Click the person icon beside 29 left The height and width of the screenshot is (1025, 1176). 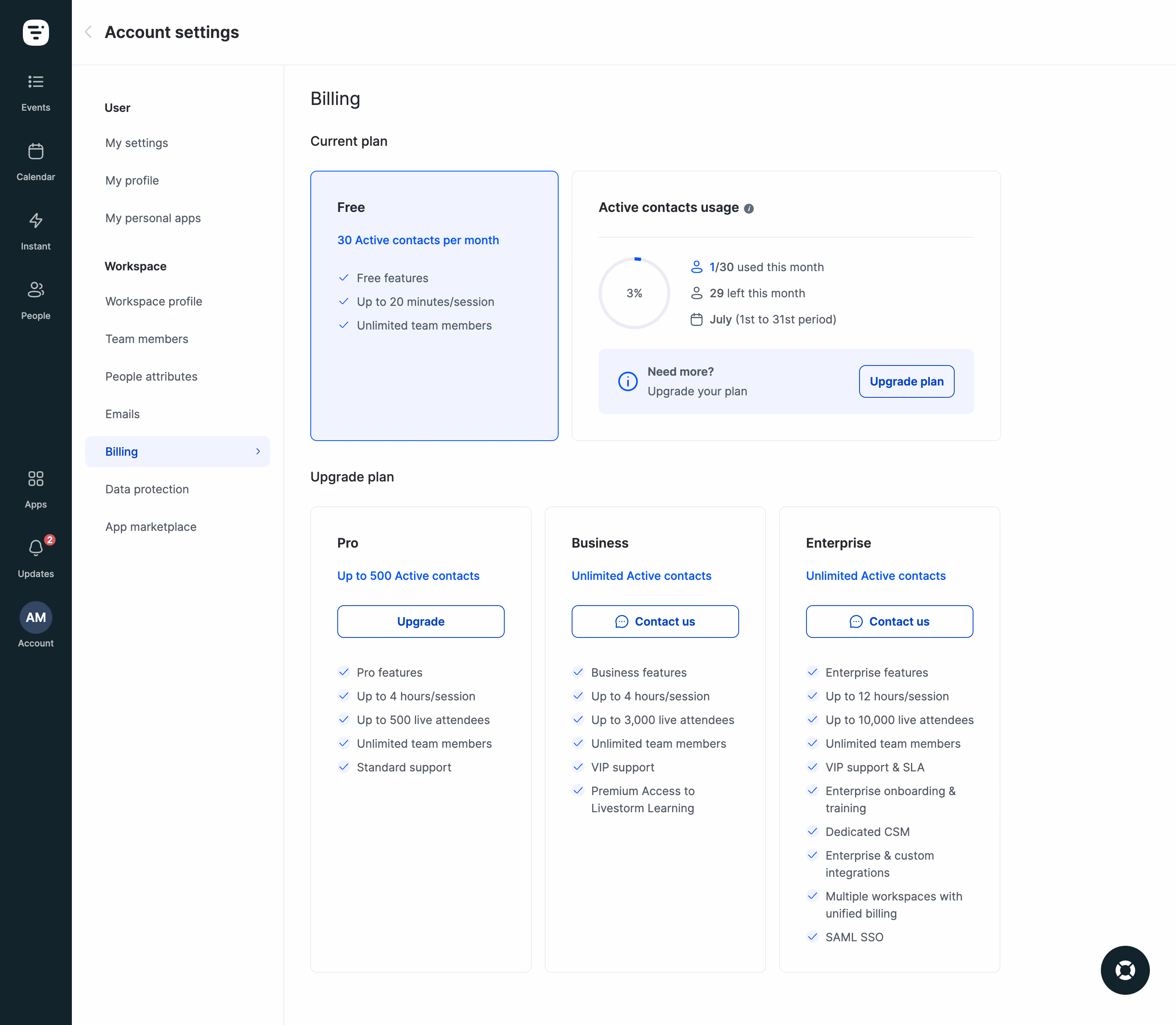(696, 294)
